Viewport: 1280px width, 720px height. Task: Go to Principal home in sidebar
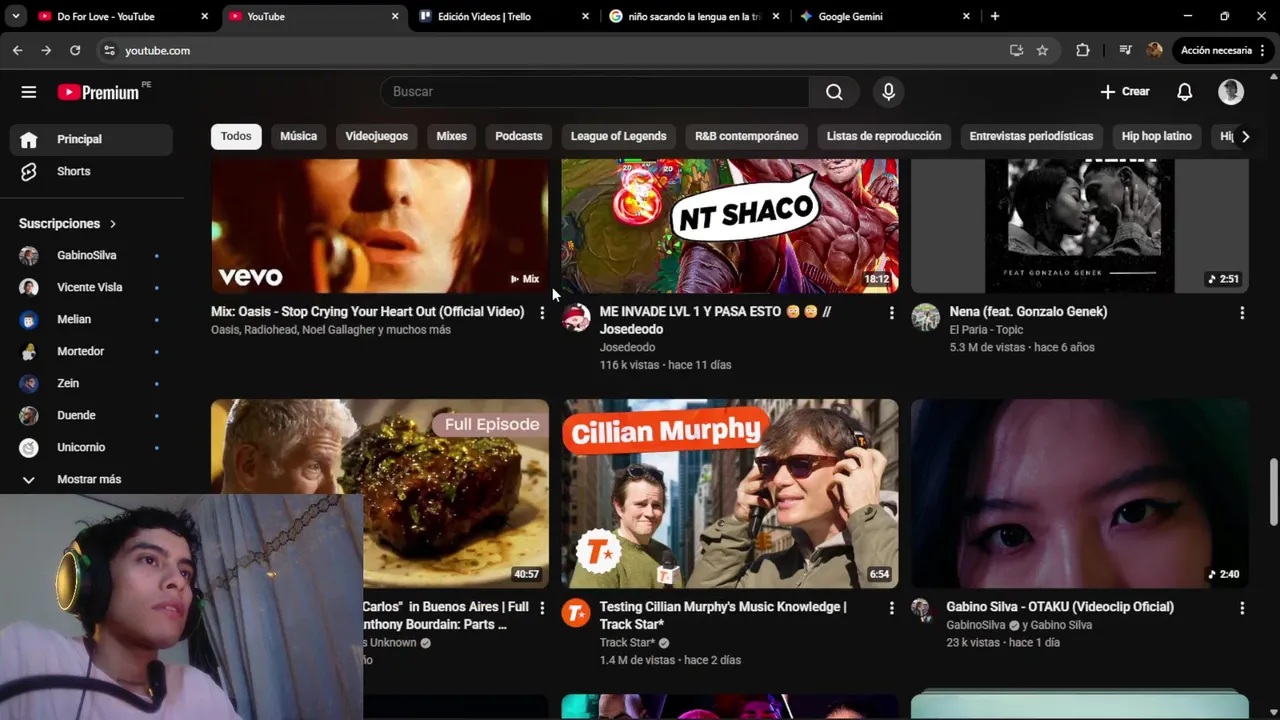click(x=91, y=139)
